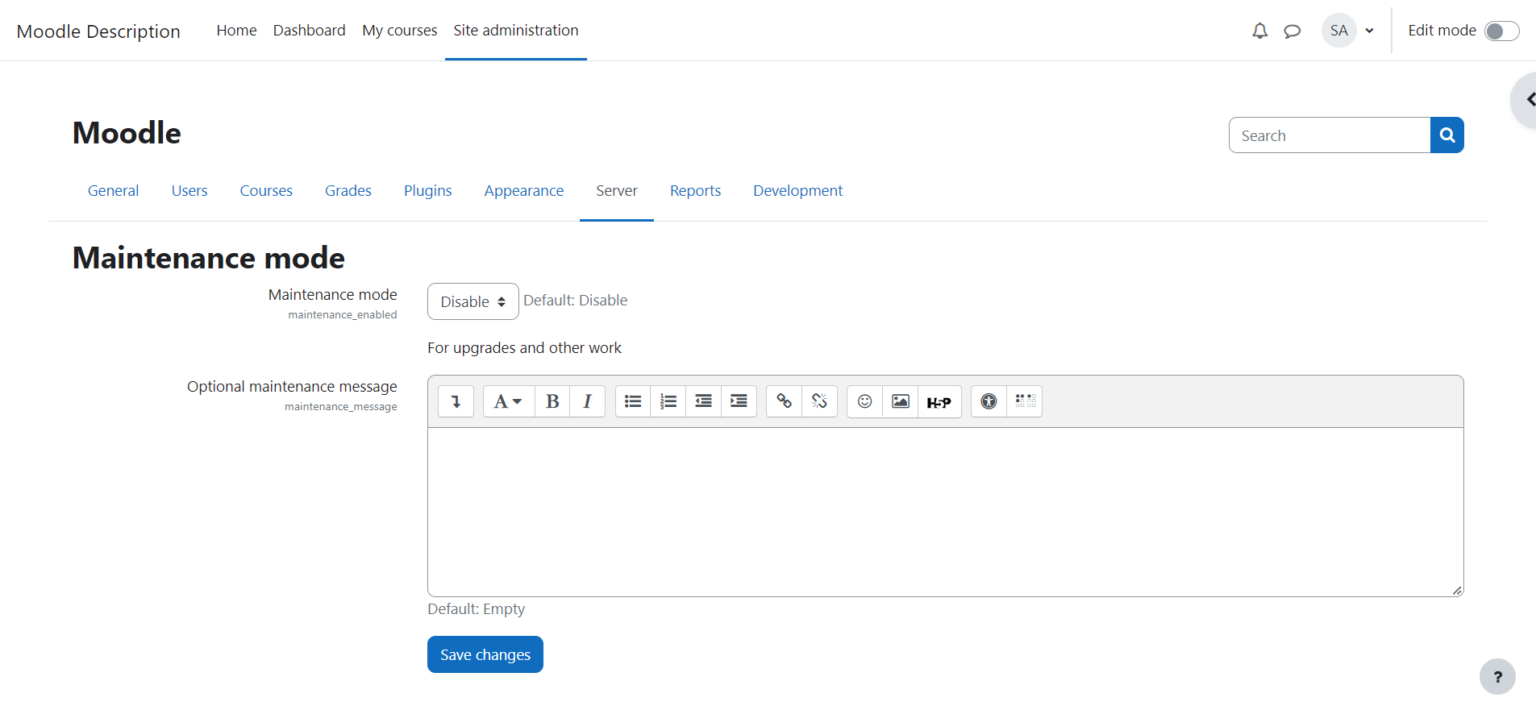Create a numbered list in the editor
This screenshot has height=710, width=1536.
668,401
